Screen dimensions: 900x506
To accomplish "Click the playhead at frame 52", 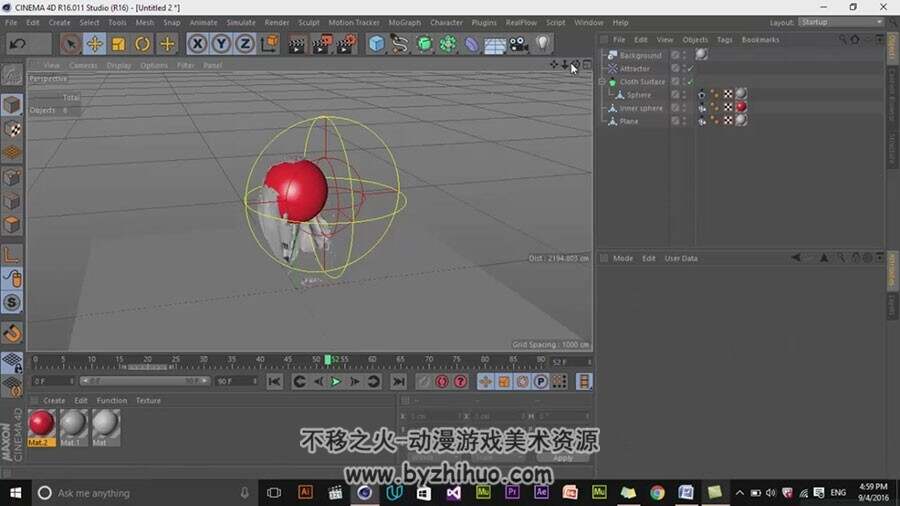I will (327, 360).
